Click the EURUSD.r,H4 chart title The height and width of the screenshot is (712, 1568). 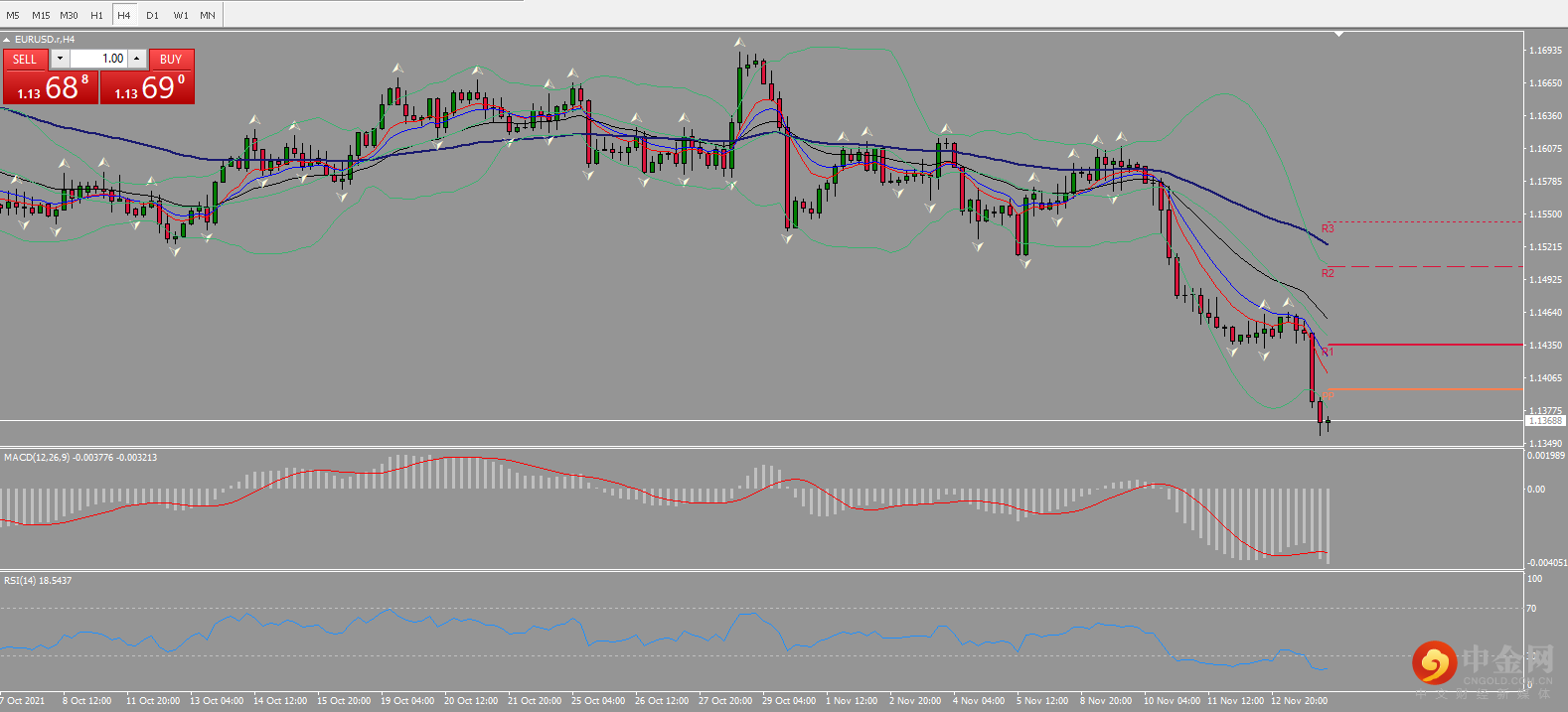pos(45,40)
